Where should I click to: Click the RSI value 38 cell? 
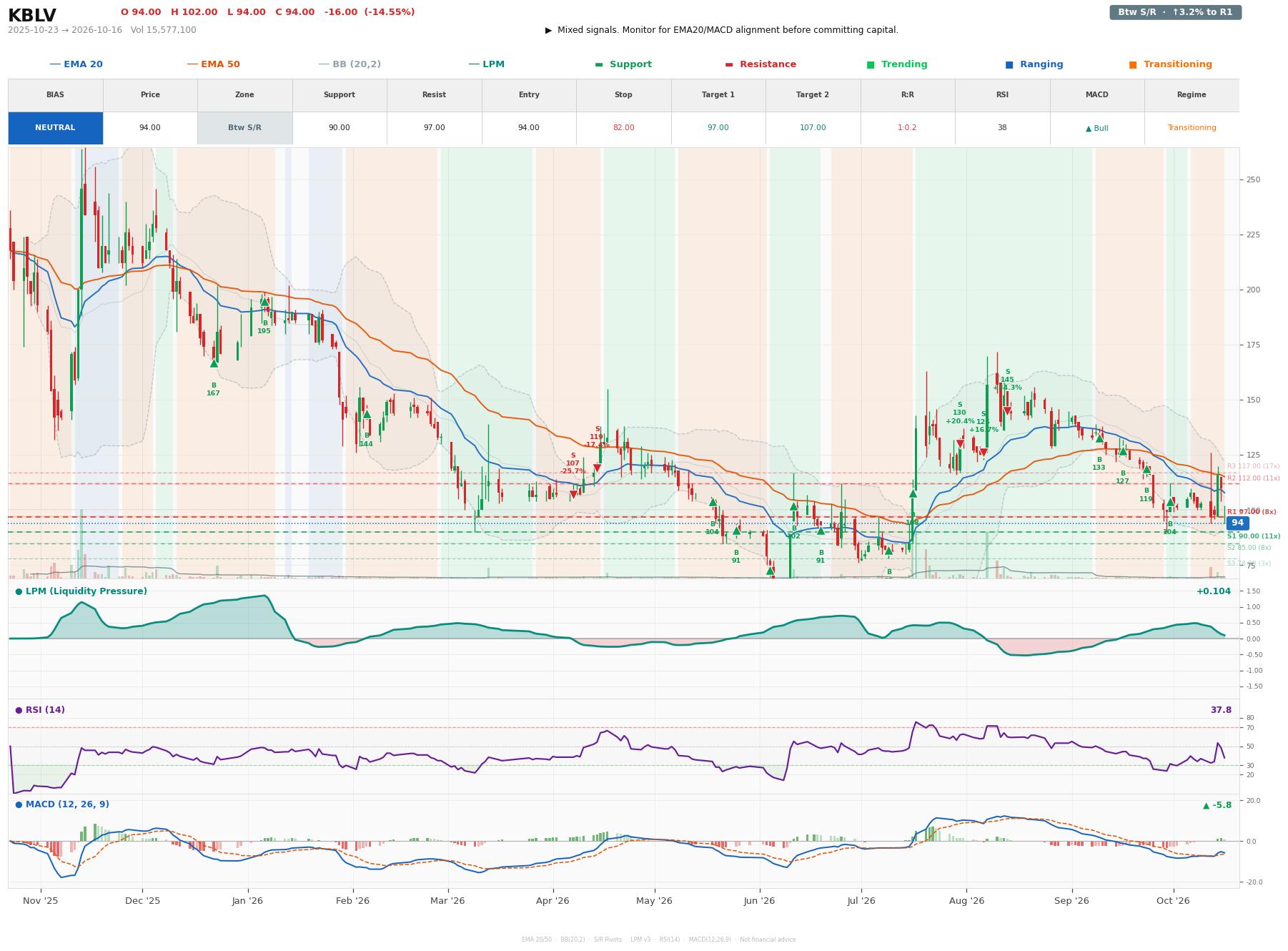[1002, 128]
